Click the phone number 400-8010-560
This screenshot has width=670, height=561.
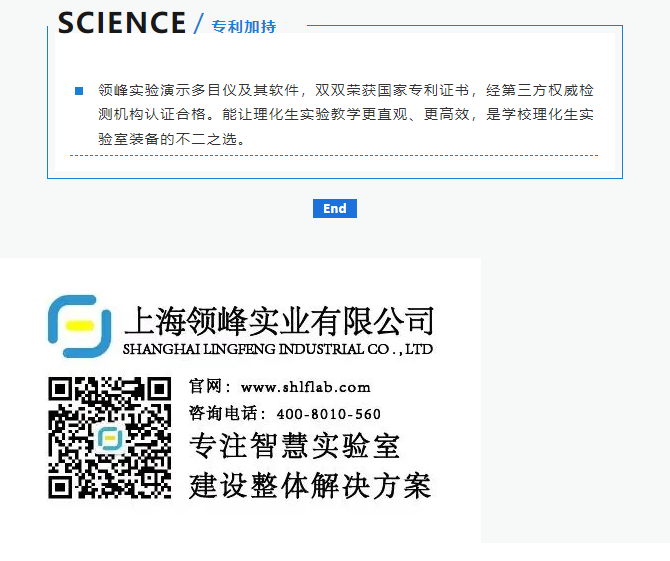(x=328, y=414)
